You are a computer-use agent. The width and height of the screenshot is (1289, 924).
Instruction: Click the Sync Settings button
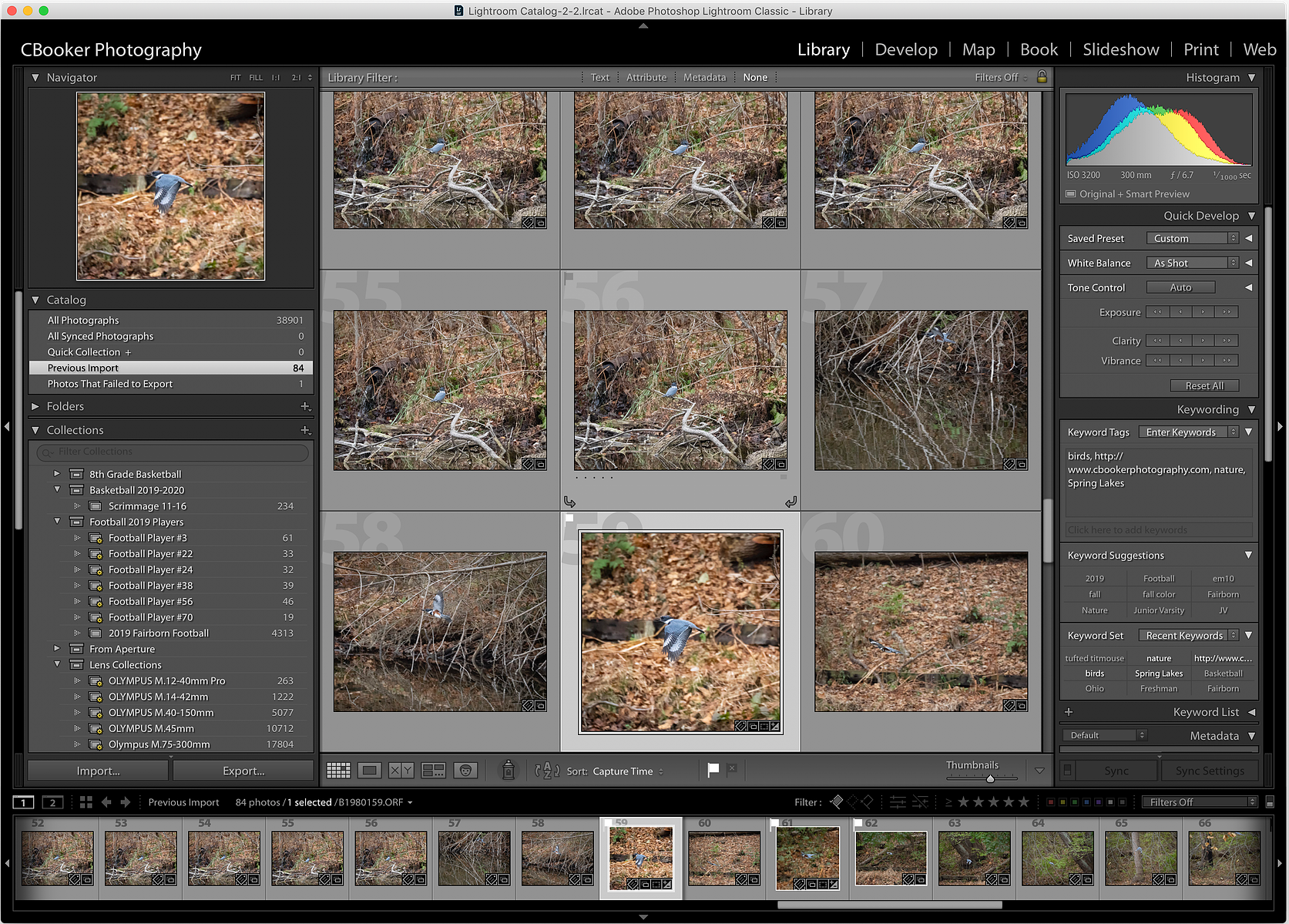point(1210,771)
